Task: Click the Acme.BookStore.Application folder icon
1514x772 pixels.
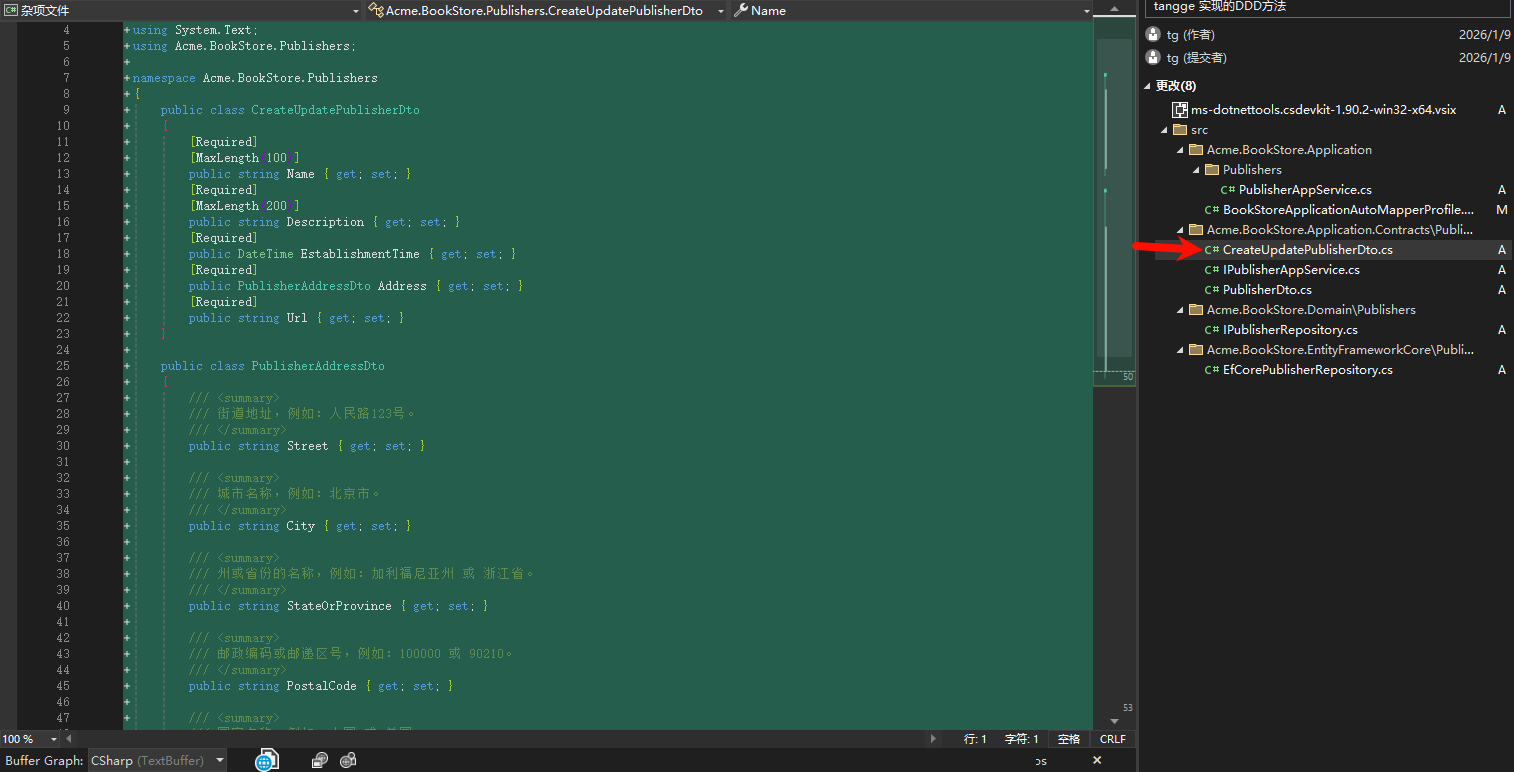Action: (1196, 150)
